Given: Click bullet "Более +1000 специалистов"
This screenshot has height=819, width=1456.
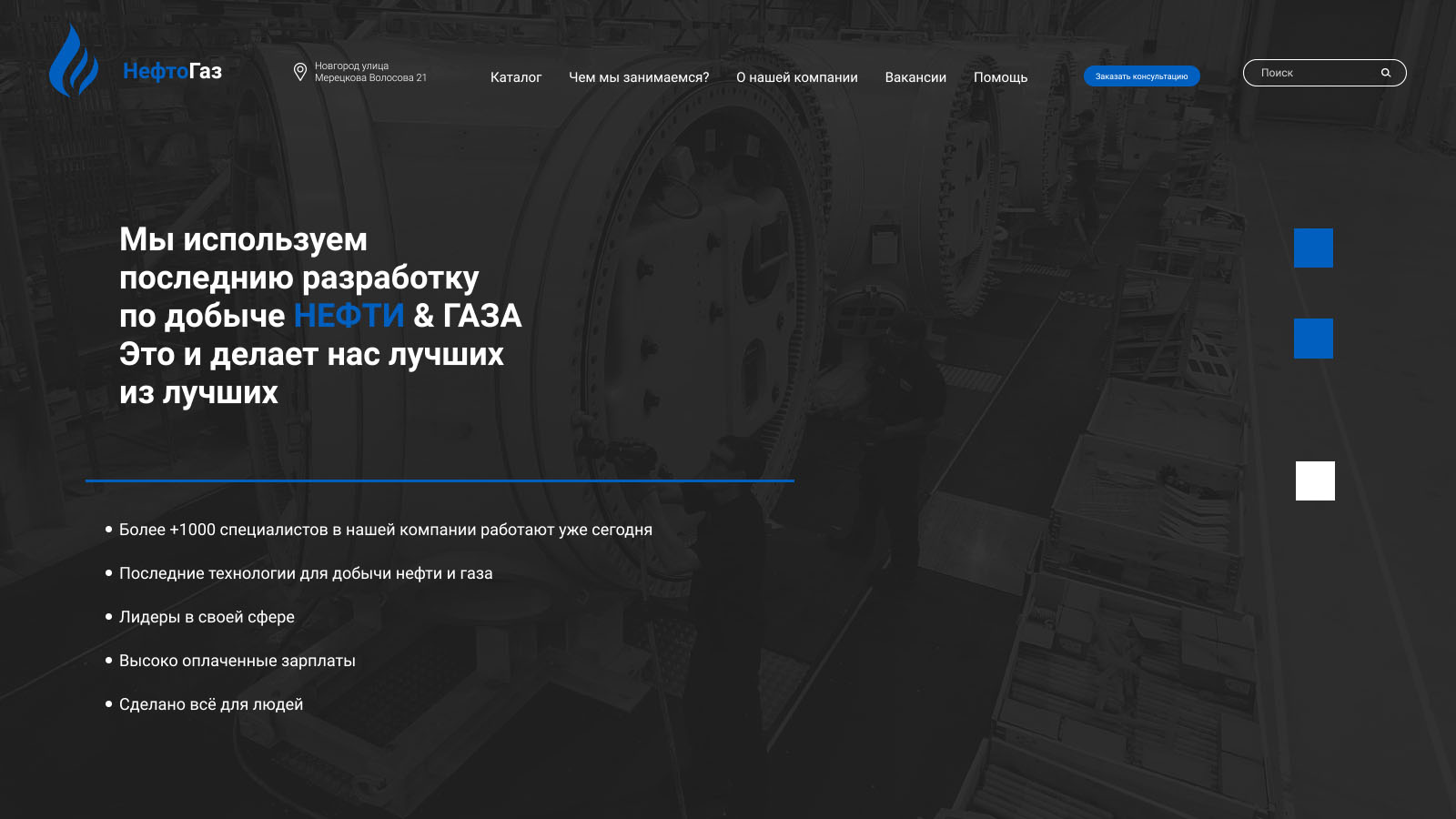Looking at the screenshot, I should (386, 530).
